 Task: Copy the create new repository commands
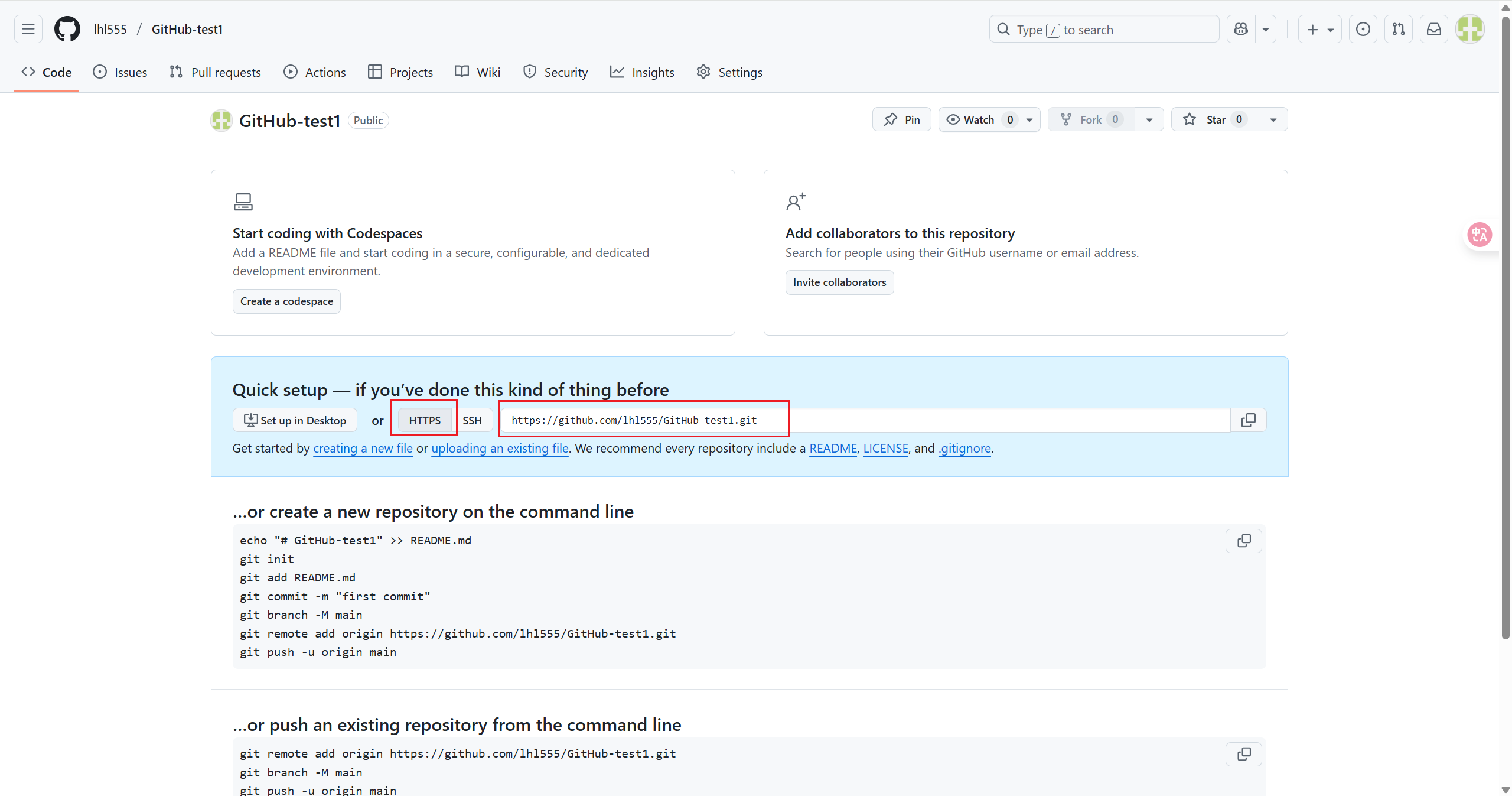pos(1244,541)
